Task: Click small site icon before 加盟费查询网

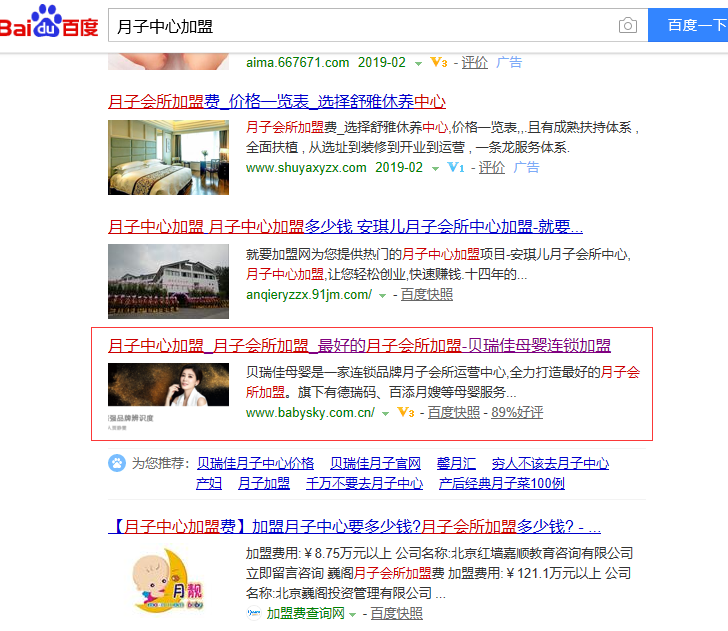Action: pos(254,613)
